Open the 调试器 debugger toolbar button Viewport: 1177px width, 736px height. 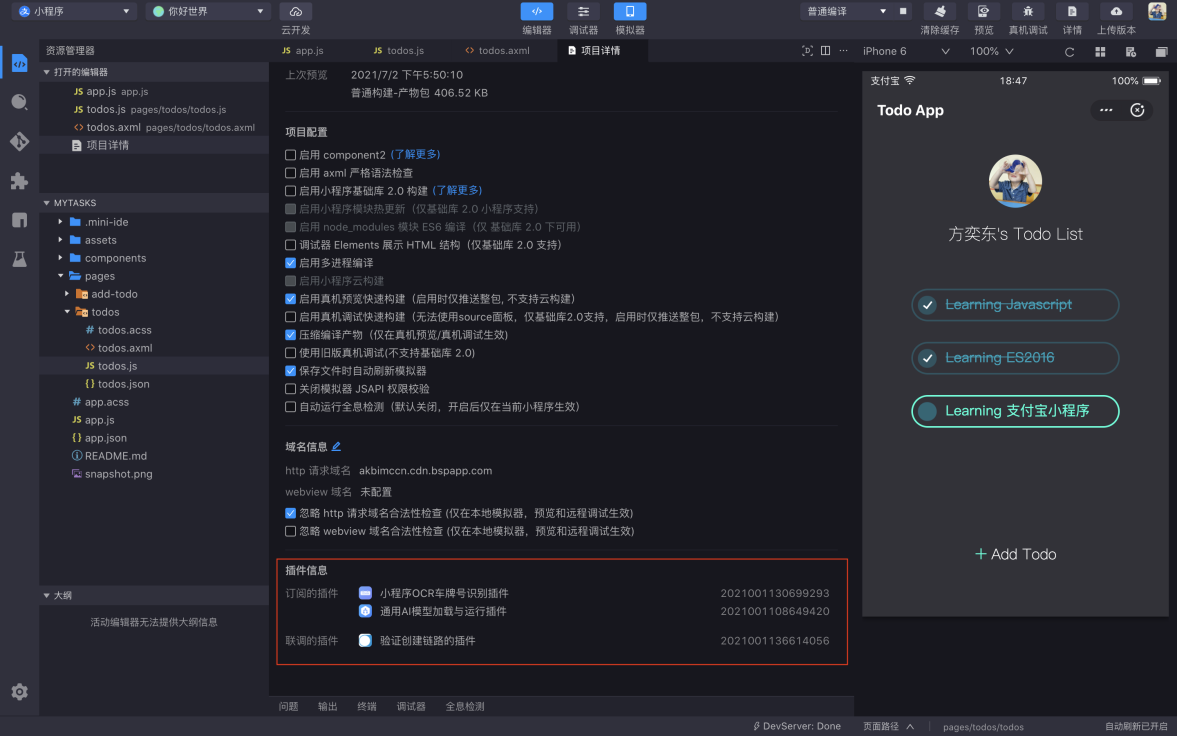pos(583,12)
